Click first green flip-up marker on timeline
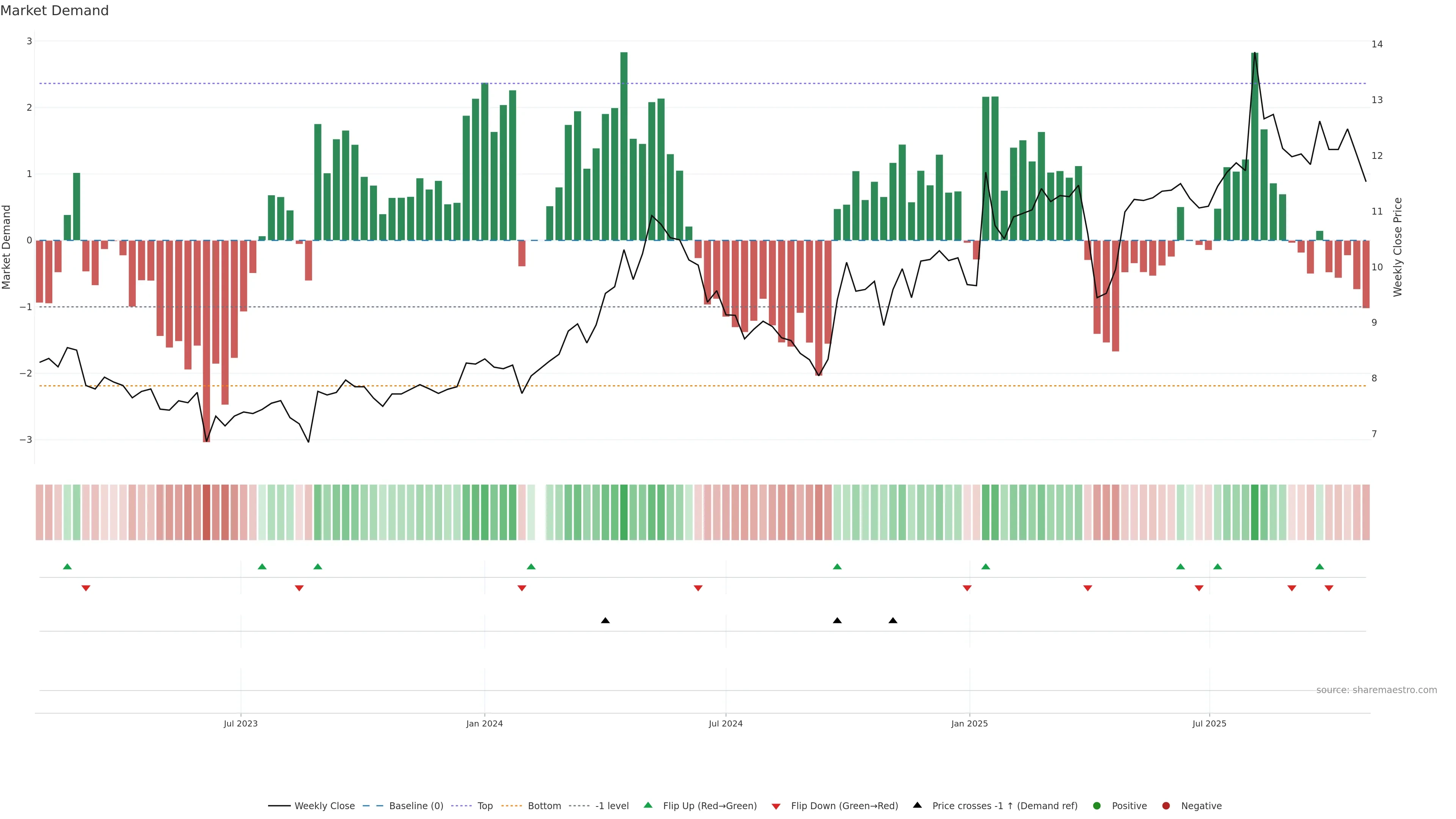Image resolution: width=1456 pixels, height=819 pixels. pyautogui.click(x=67, y=567)
